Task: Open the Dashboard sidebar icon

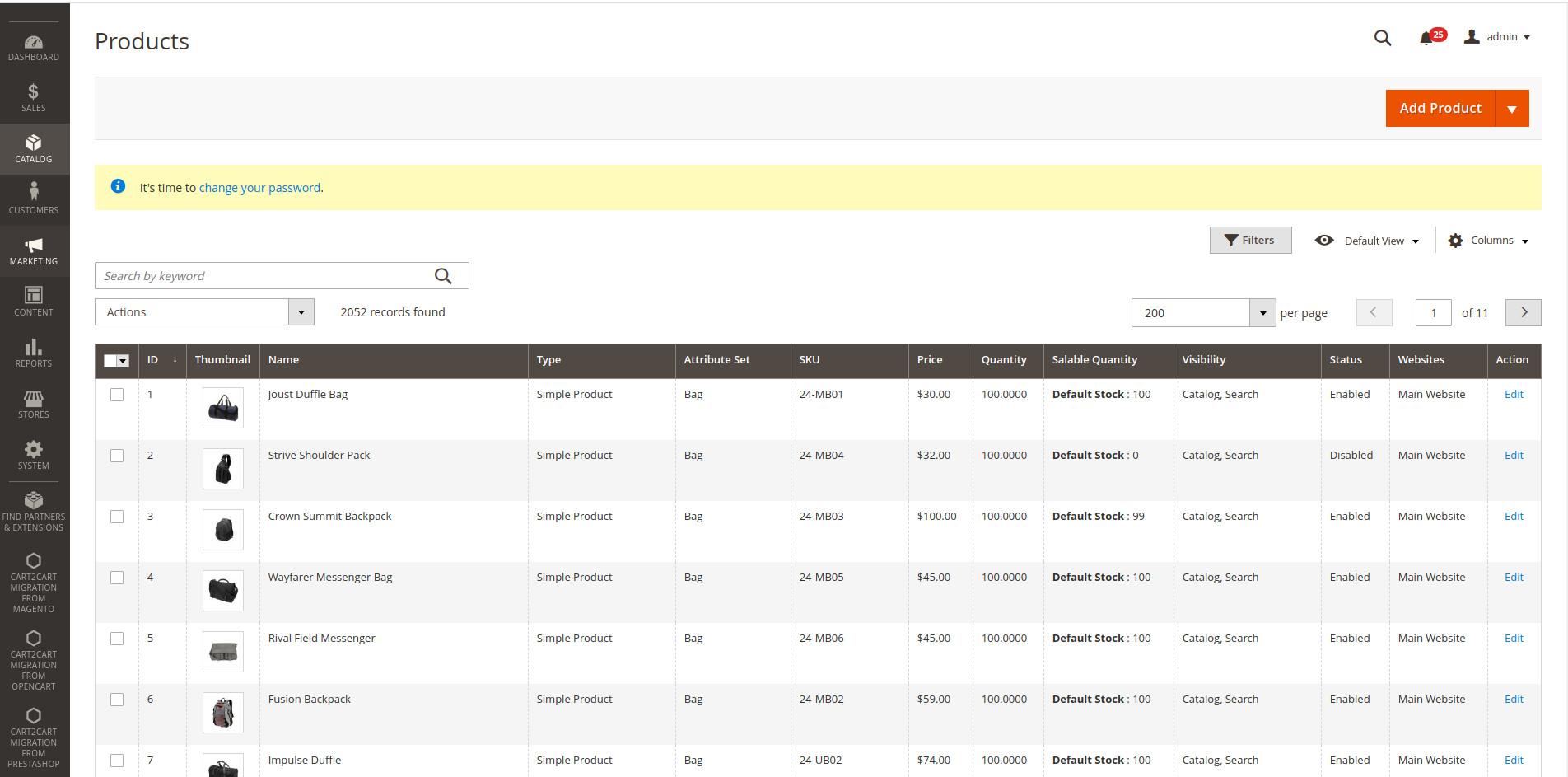Action: coord(34,48)
